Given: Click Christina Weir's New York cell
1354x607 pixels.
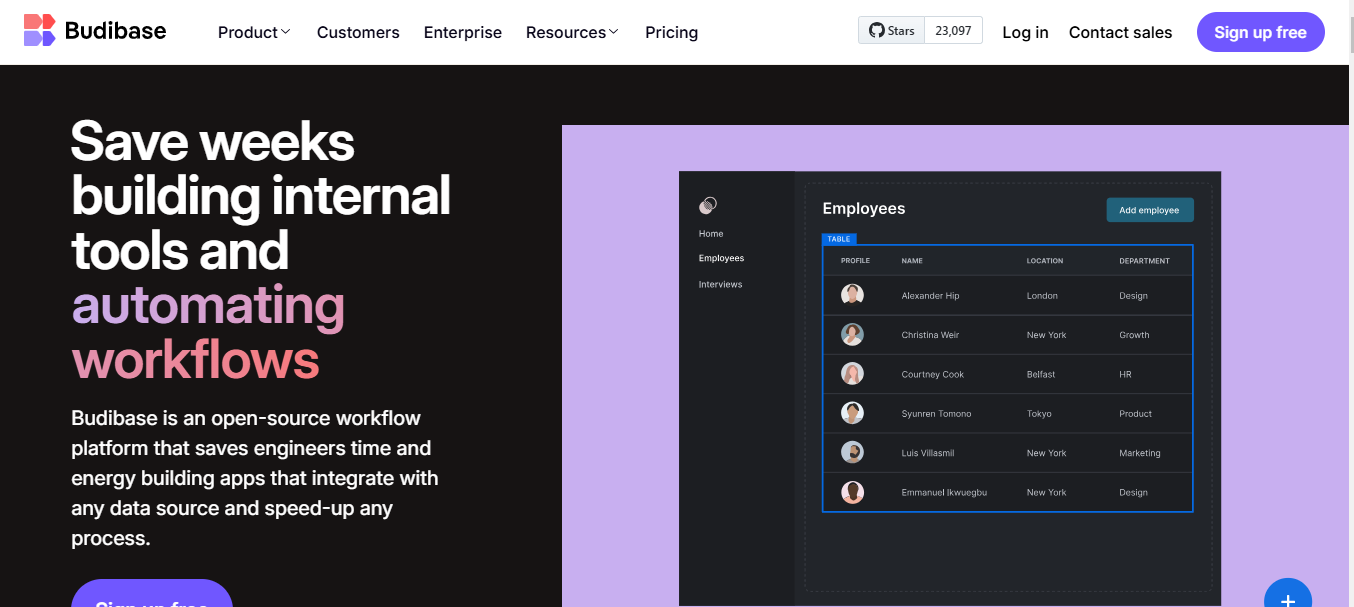Looking at the screenshot, I should coord(1046,335).
